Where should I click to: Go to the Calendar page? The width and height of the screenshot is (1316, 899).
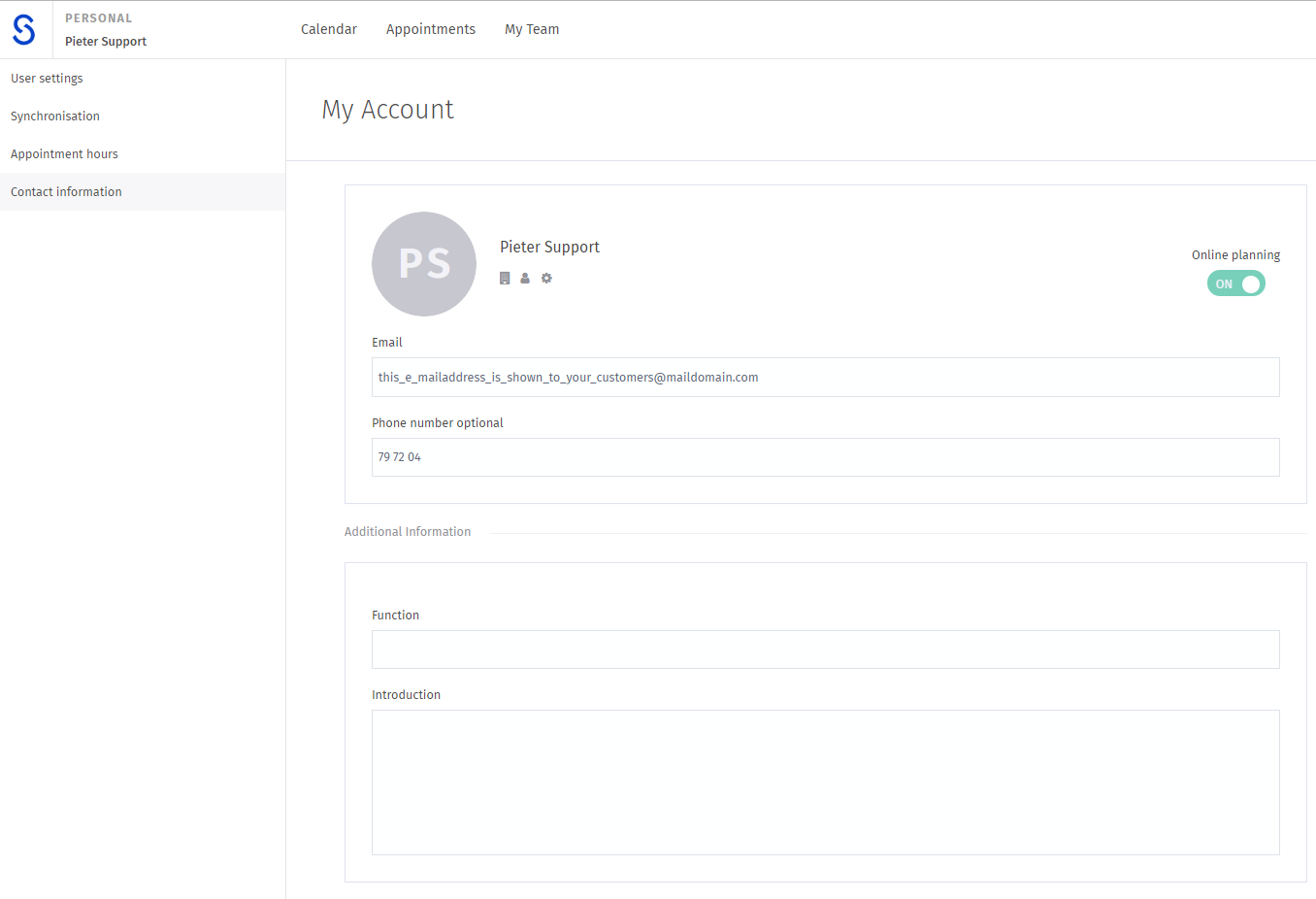(329, 29)
